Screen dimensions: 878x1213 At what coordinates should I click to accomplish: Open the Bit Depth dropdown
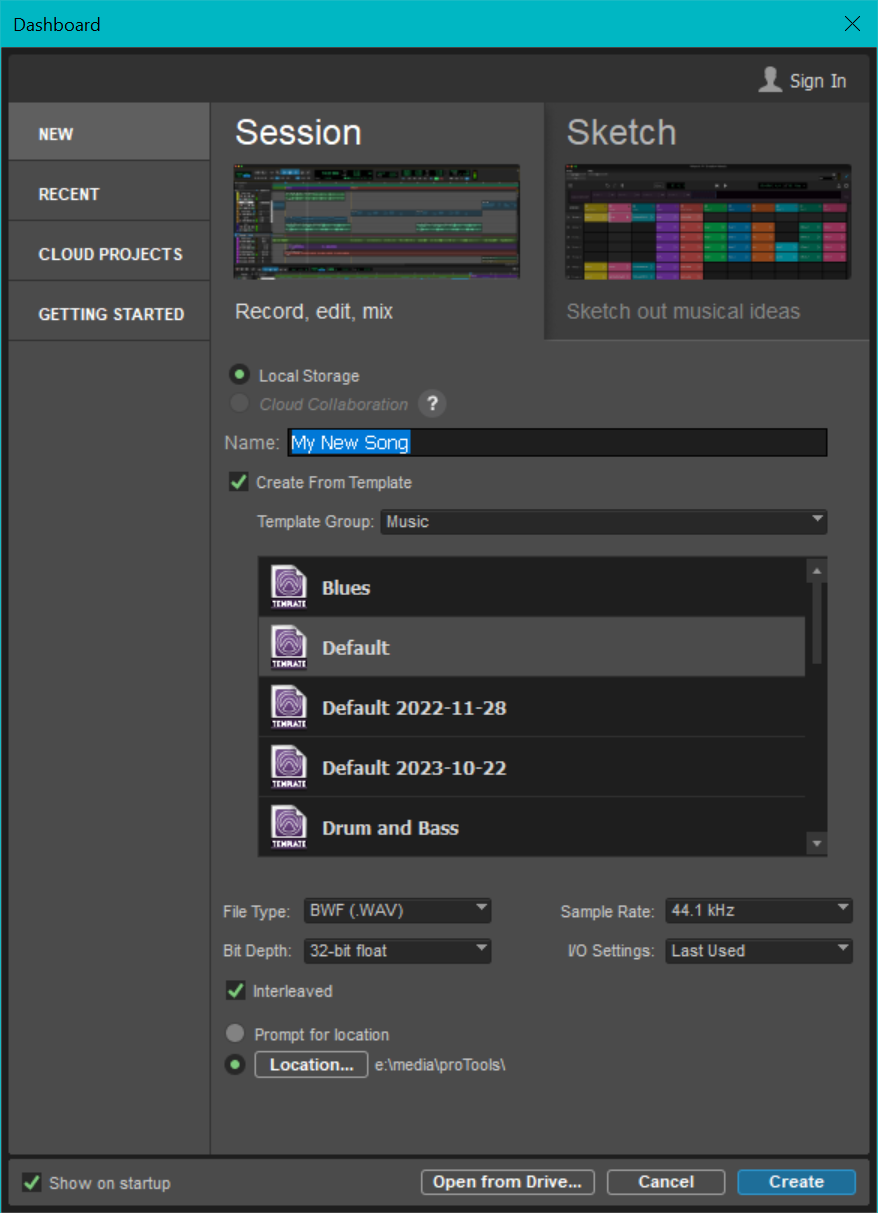(397, 951)
